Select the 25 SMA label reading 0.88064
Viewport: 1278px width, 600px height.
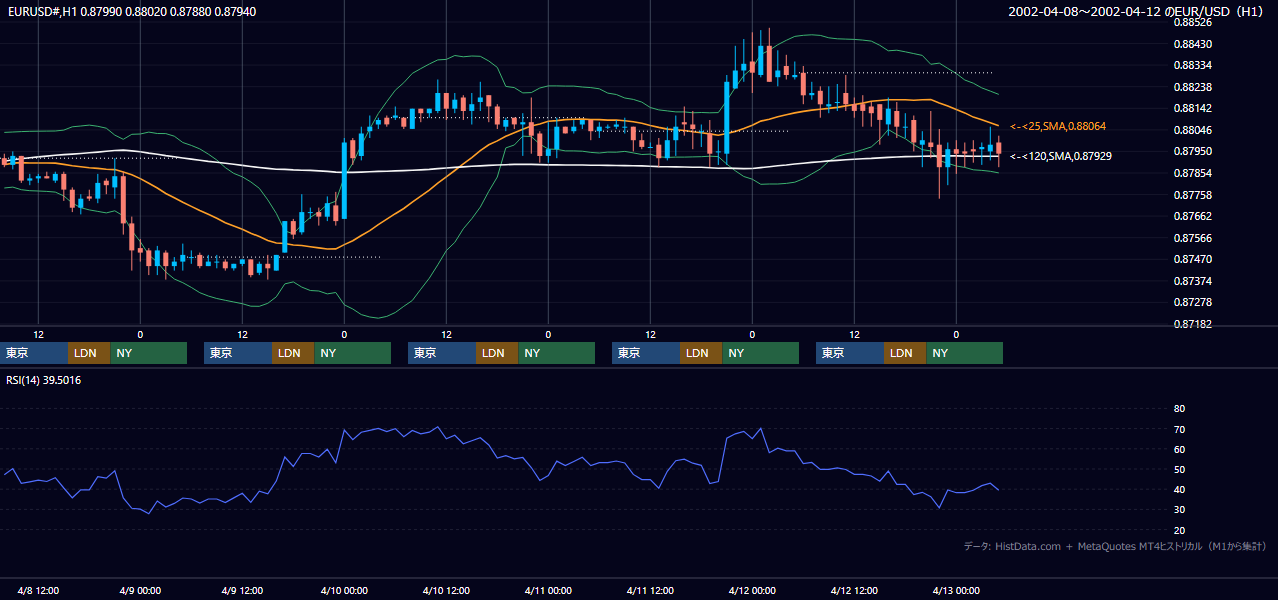[1058, 126]
